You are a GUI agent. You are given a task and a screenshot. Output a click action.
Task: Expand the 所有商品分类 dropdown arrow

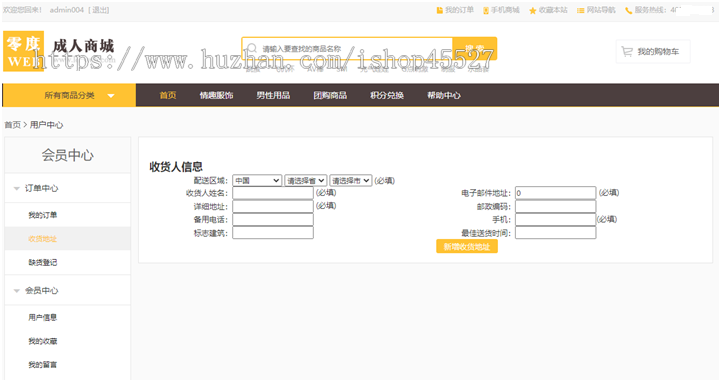click(111, 96)
